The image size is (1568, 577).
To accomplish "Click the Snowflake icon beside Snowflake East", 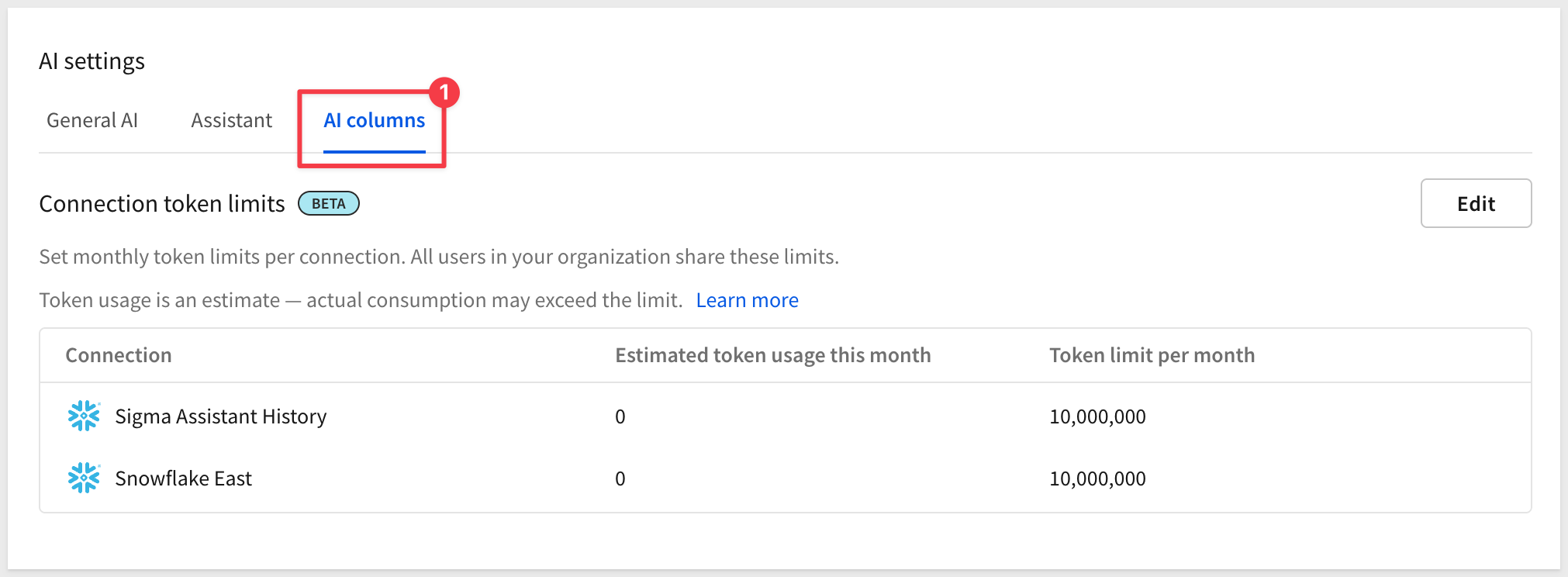I will pyautogui.click(x=84, y=479).
